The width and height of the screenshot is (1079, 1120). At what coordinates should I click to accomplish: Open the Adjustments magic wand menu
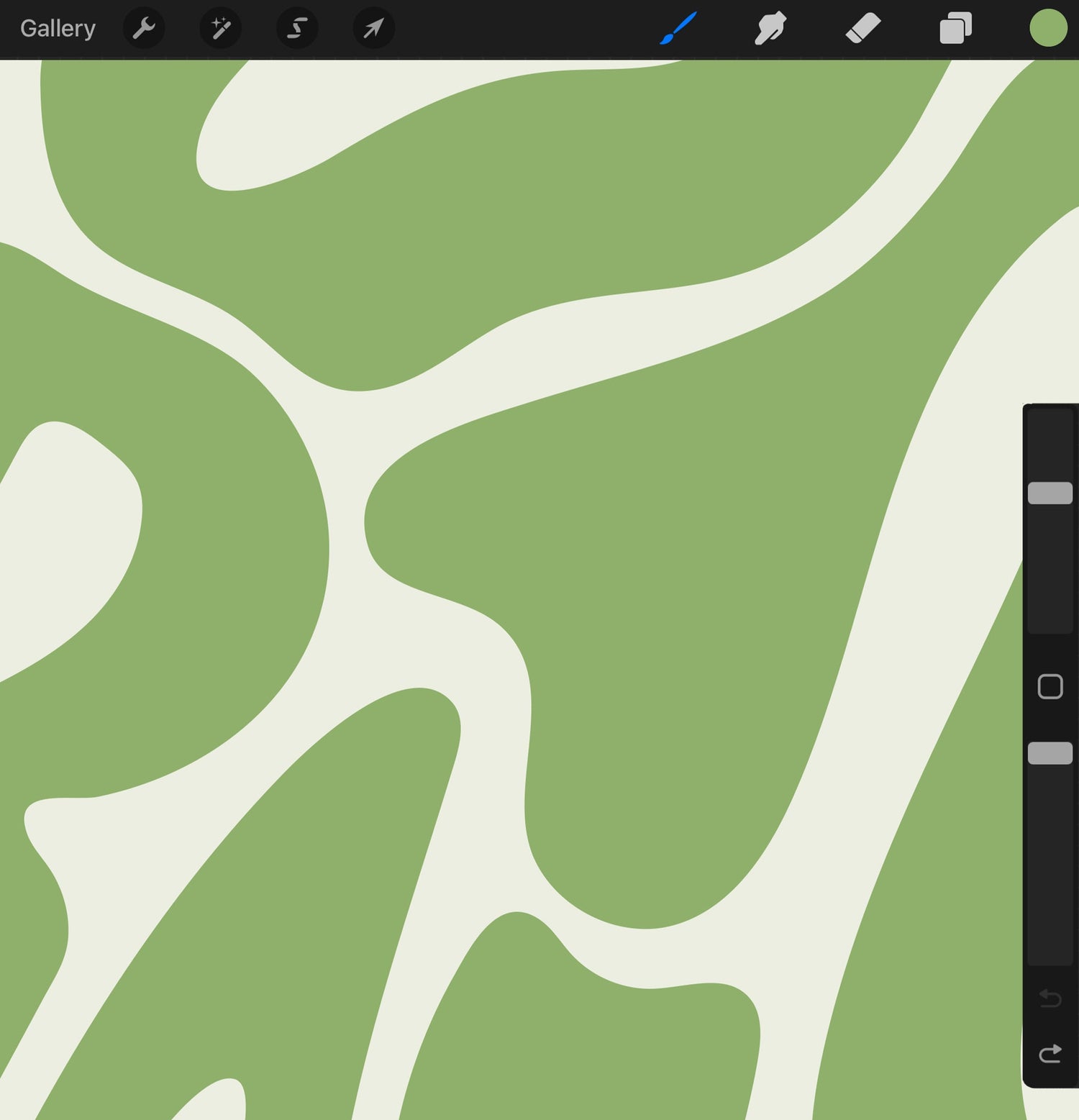(220, 29)
